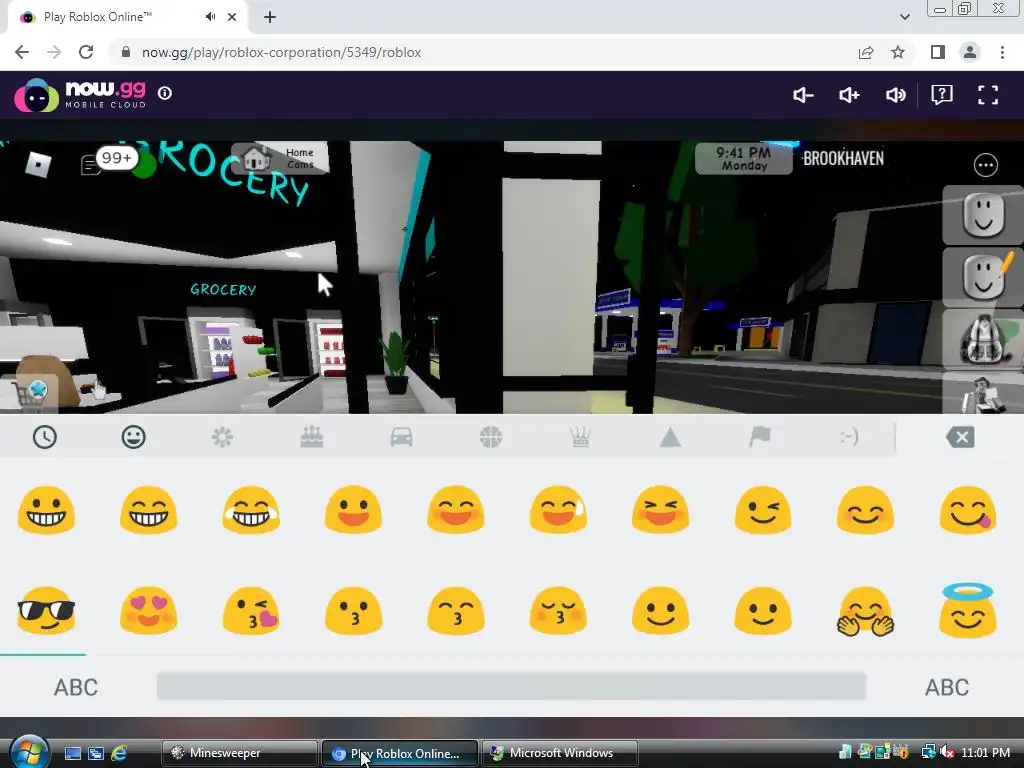Bookmark this page with the star
This screenshot has height=768, width=1024.
coord(898,52)
